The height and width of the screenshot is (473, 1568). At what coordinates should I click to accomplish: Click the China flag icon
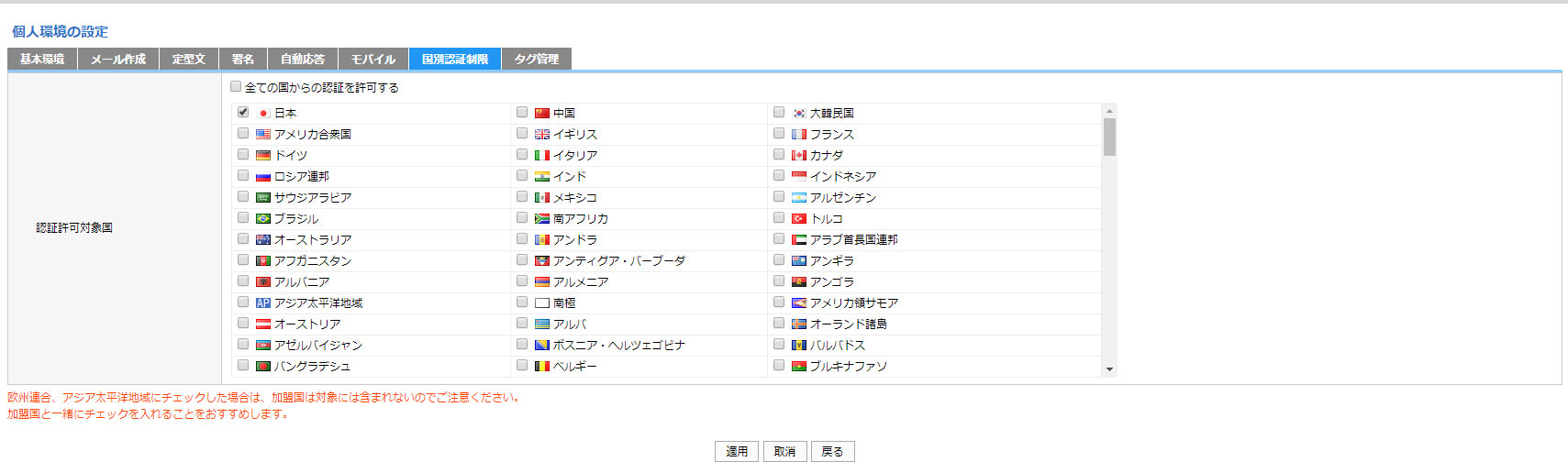tap(542, 113)
